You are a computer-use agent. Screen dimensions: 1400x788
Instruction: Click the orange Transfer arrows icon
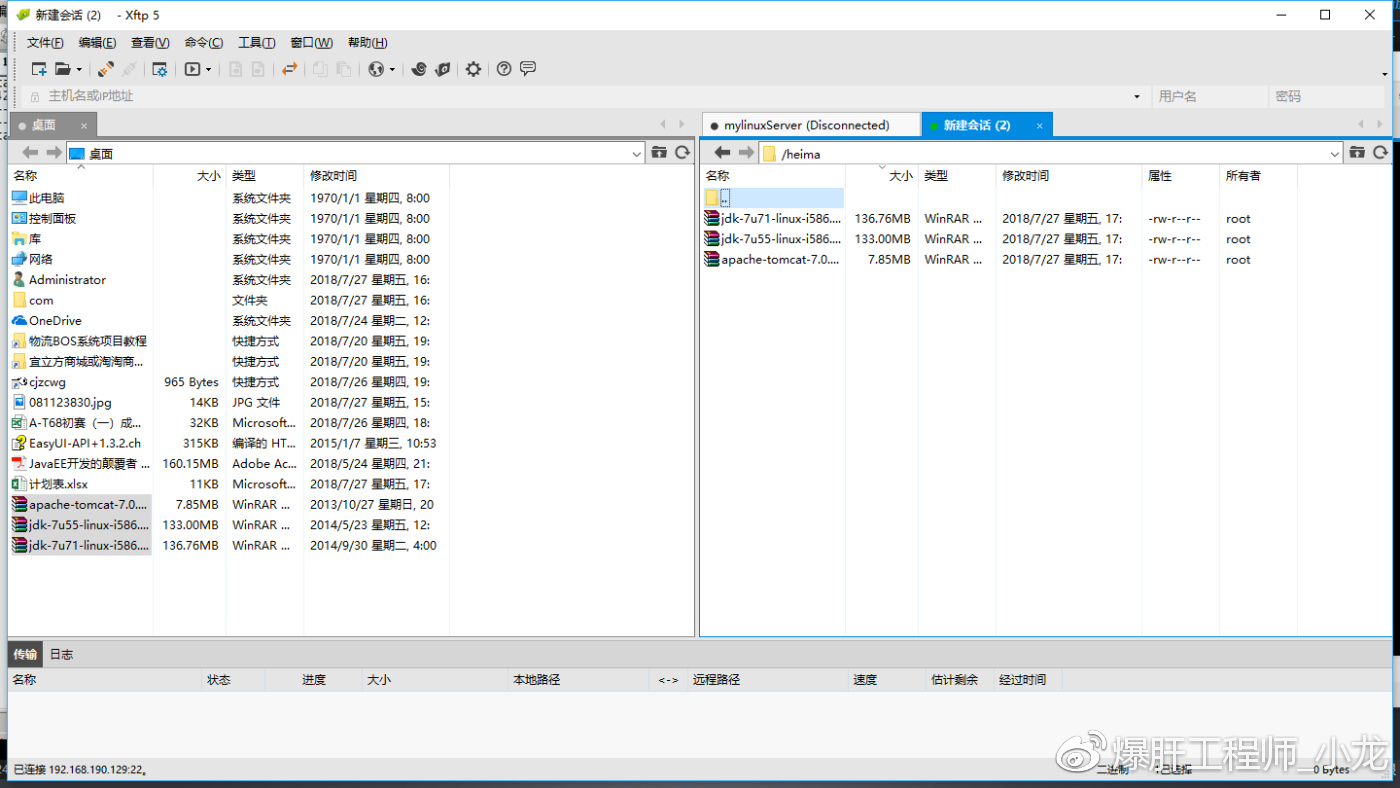tap(289, 69)
